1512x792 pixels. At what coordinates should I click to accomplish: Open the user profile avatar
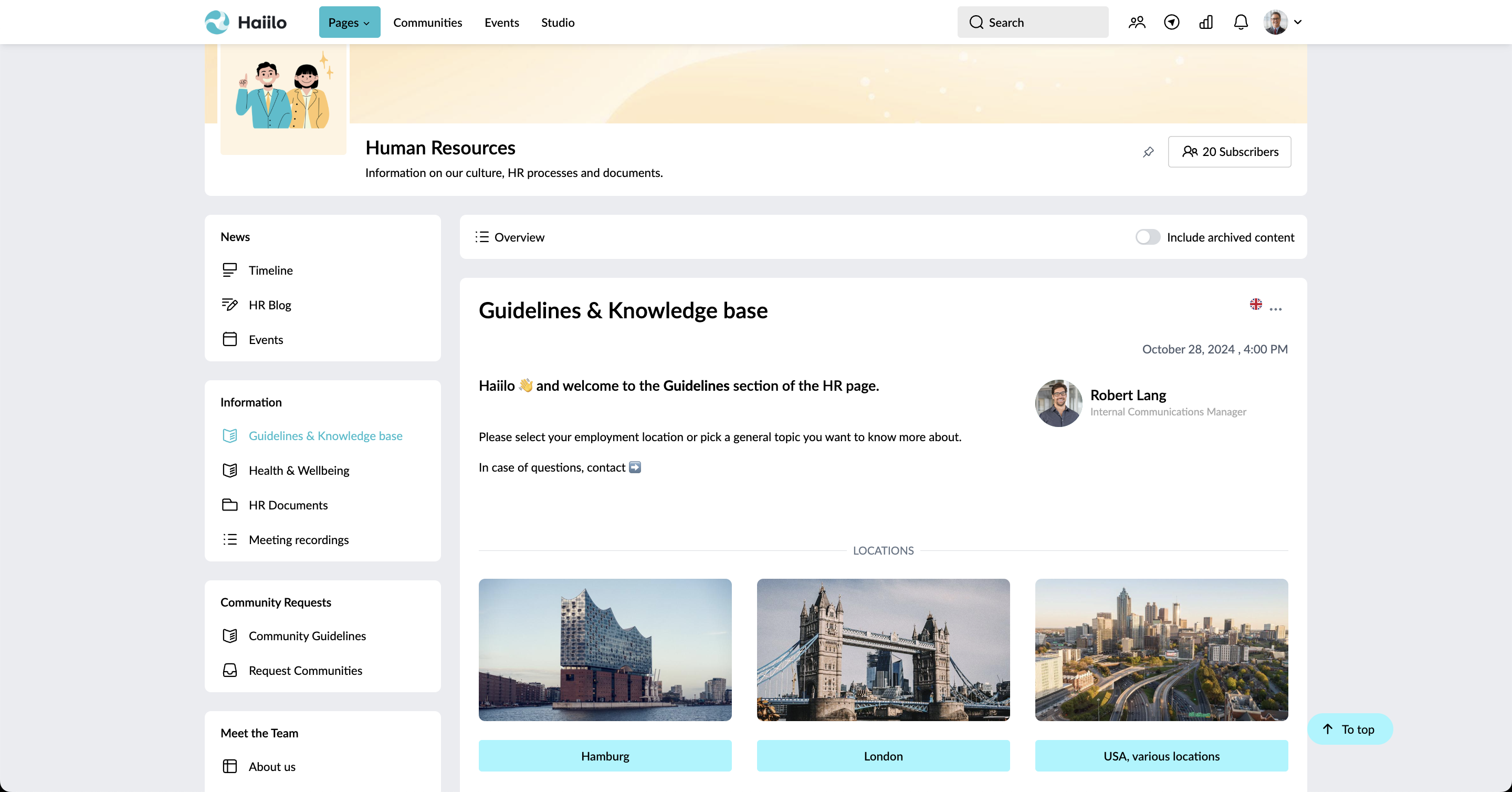click(1275, 22)
